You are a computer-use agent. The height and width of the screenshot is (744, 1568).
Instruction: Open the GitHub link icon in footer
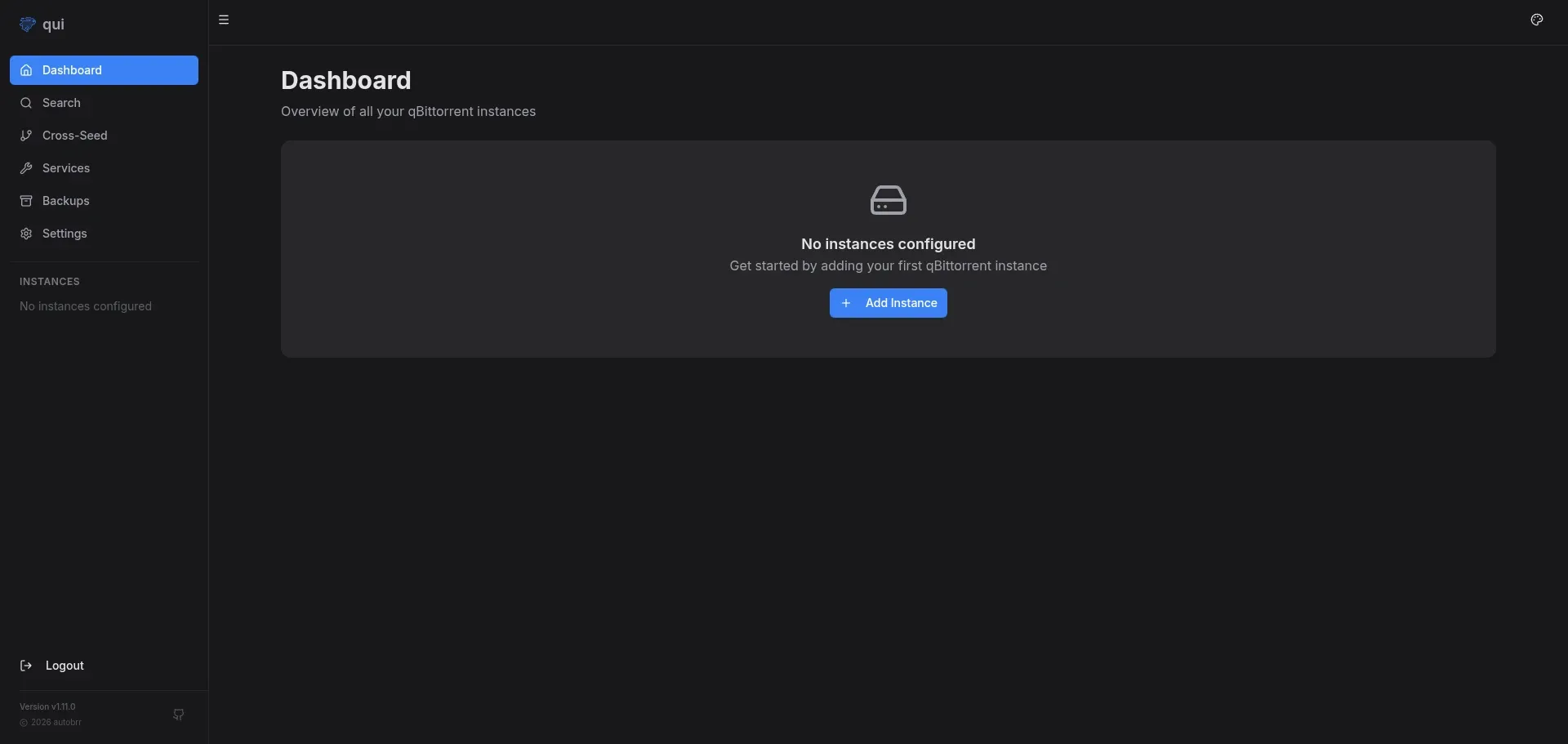[178, 715]
